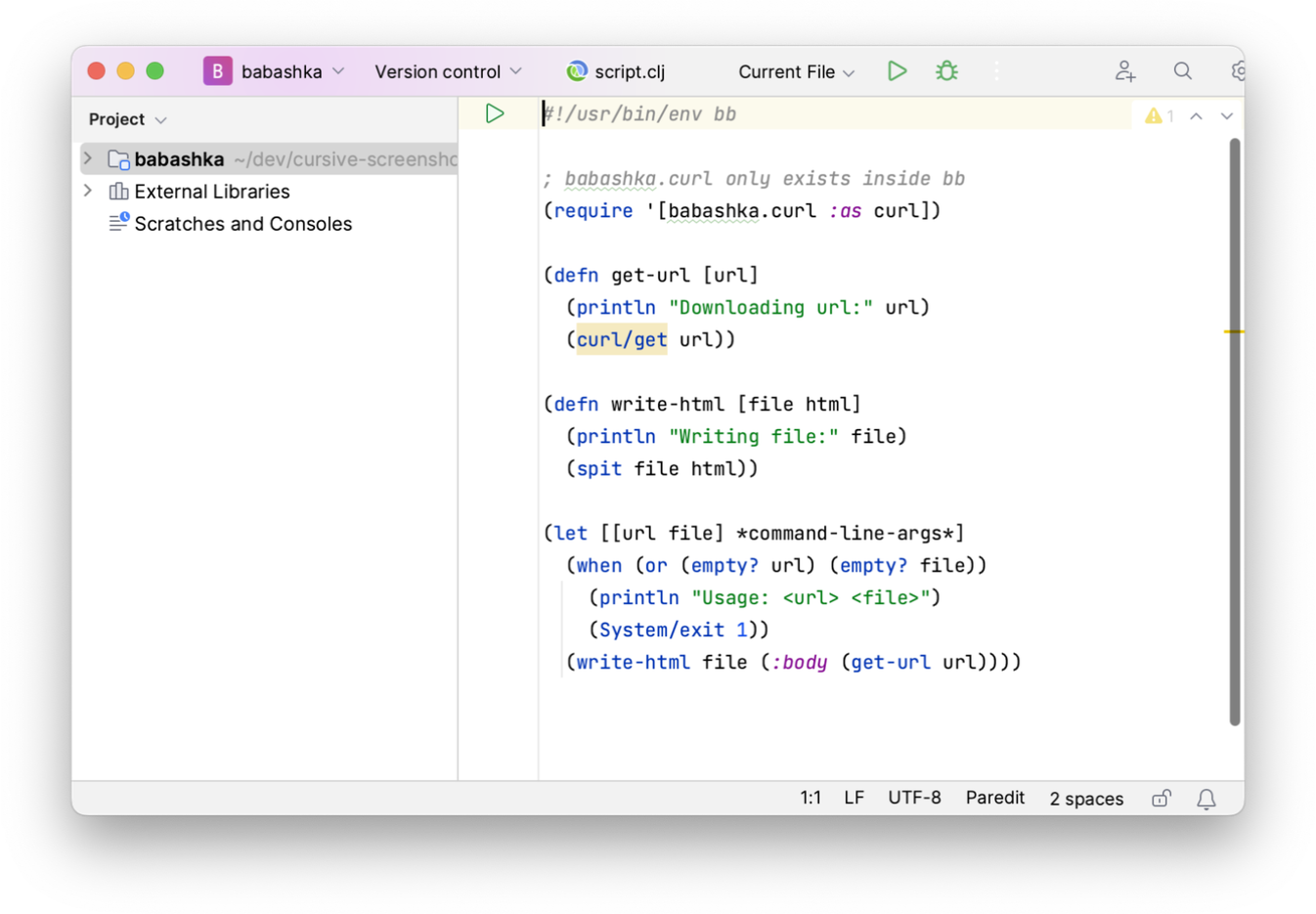Click the yellow warning stripe marker on scrollbar

1234,331
